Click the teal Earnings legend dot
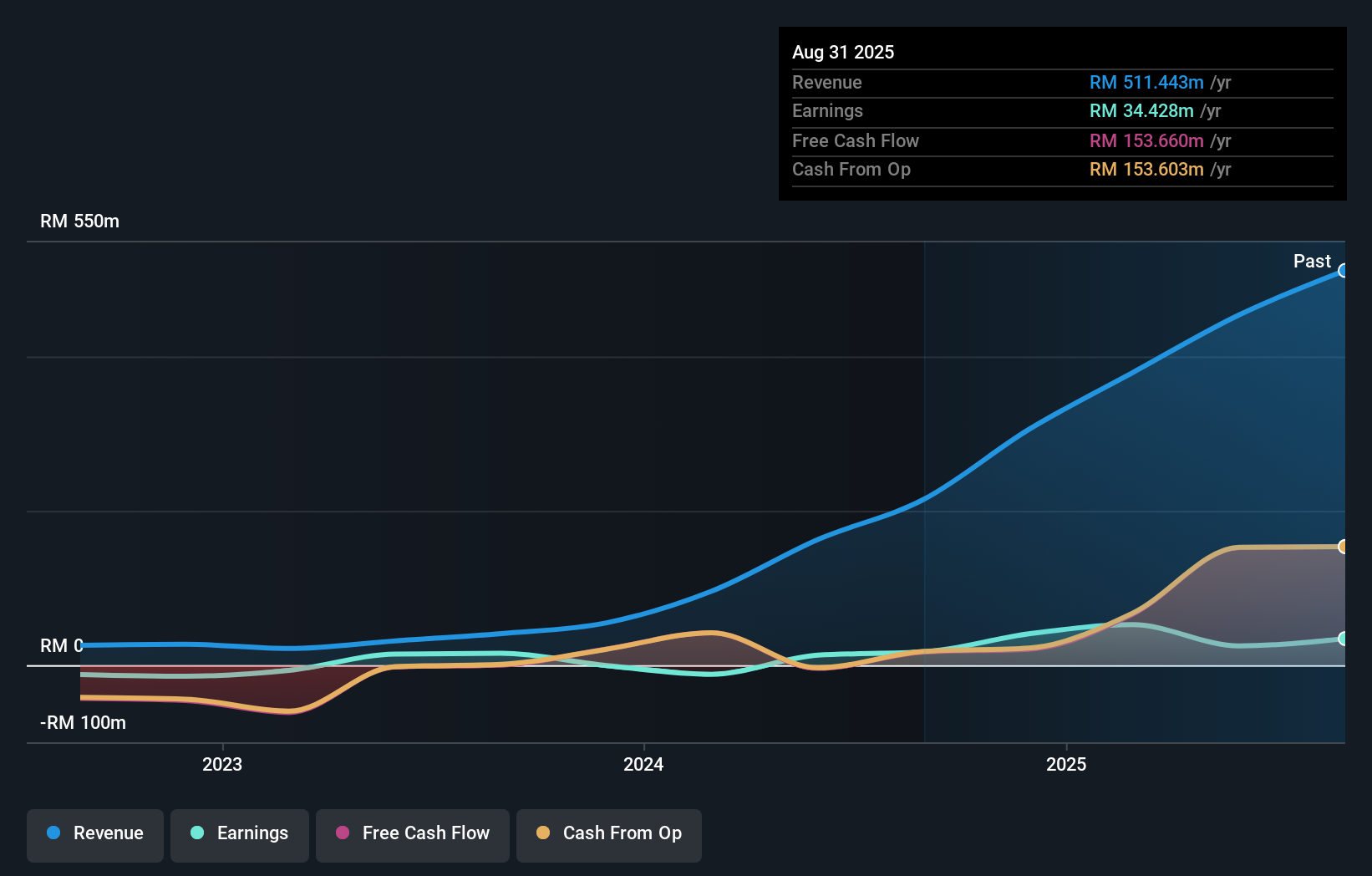 click(x=197, y=833)
